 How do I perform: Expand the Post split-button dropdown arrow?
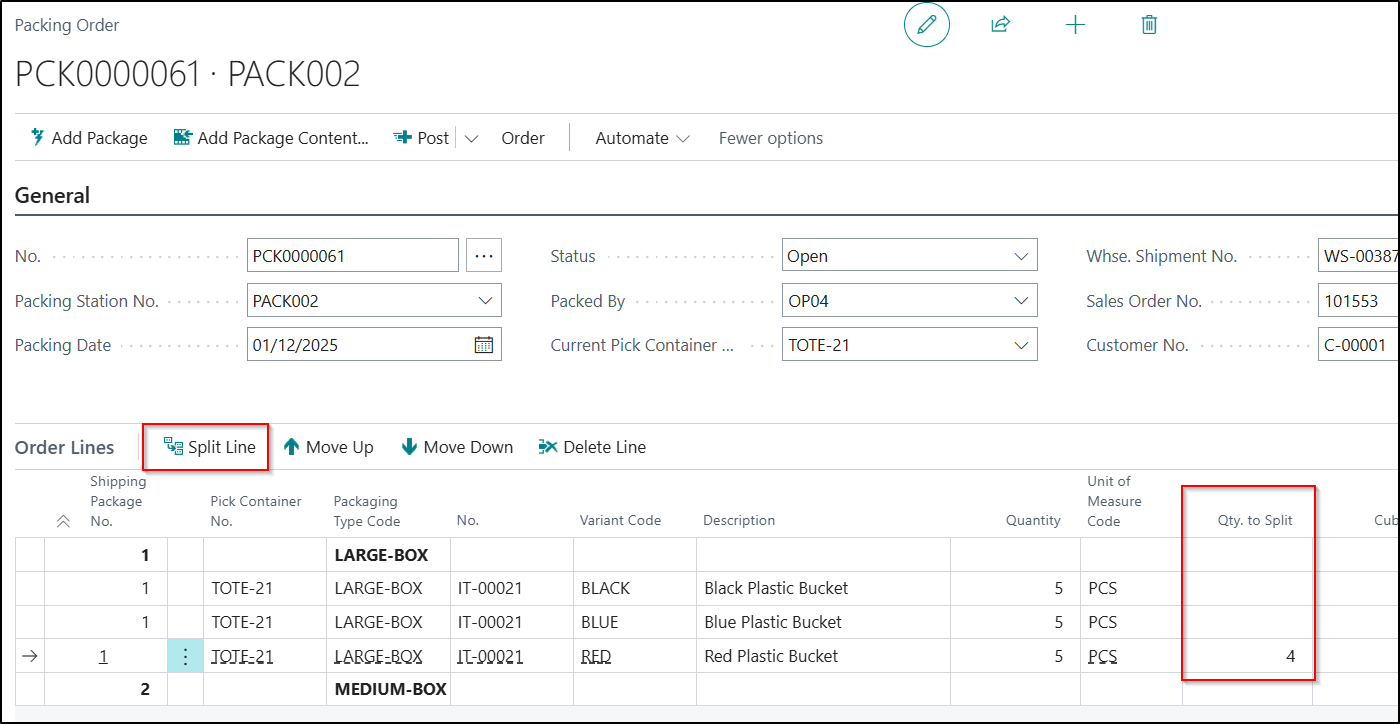472,138
